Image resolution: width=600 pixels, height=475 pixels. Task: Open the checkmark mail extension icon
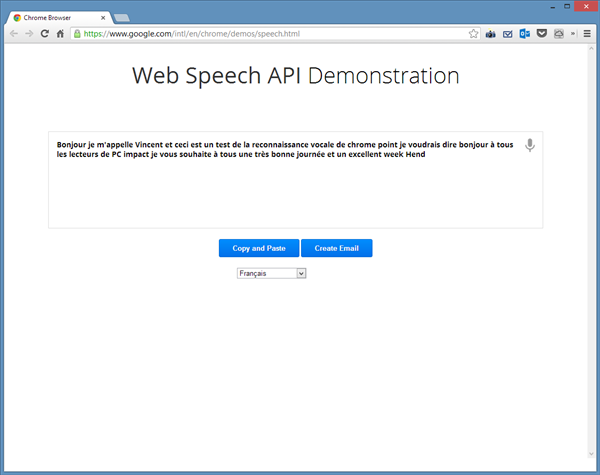pos(507,34)
